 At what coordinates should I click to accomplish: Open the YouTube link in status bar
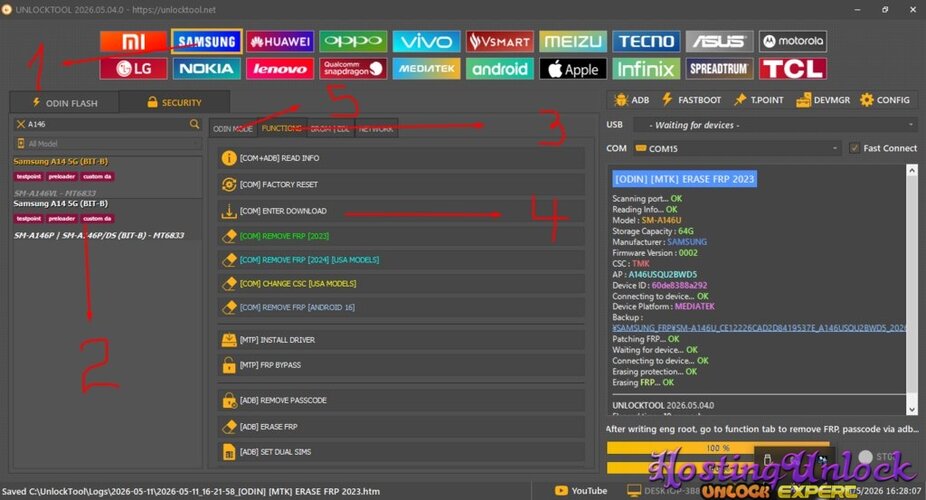[x=581, y=491]
